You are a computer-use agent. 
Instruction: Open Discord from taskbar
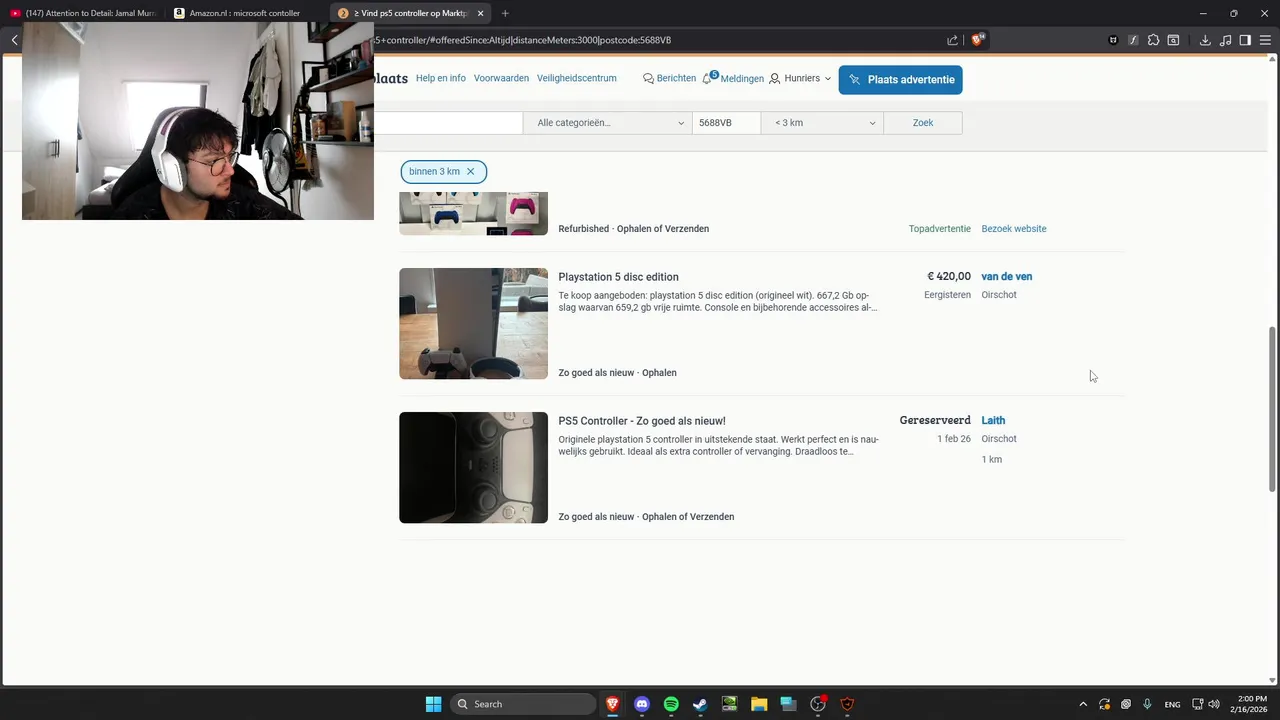(x=642, y=704)
